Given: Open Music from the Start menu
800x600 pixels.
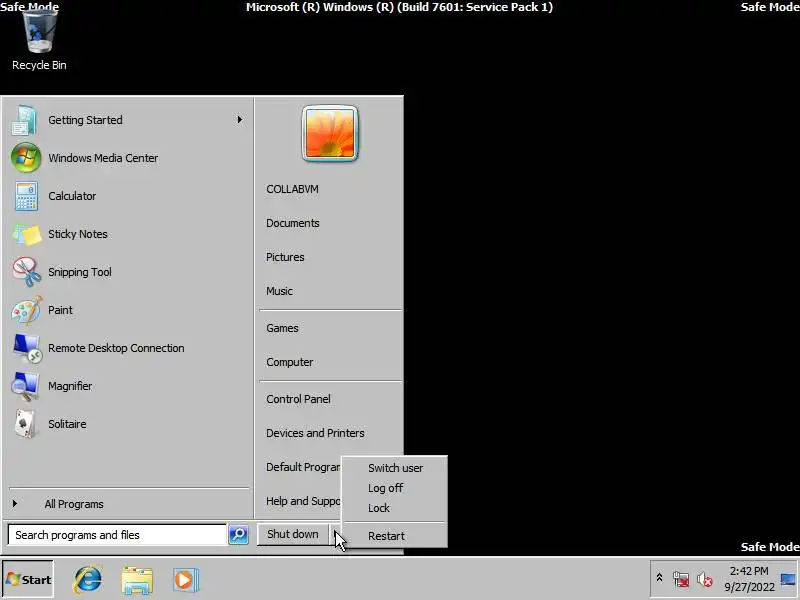Looking at the screenshot, I should click(x=279, y=291).
